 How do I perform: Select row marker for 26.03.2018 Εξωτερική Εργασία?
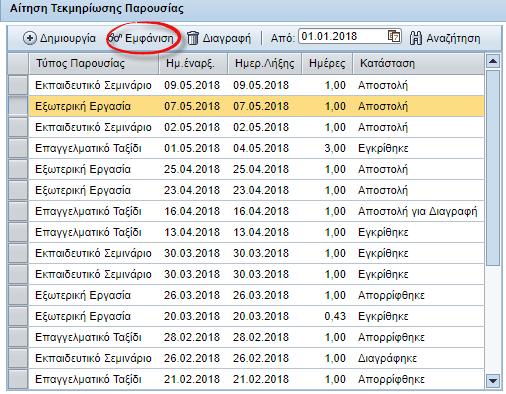18,295
